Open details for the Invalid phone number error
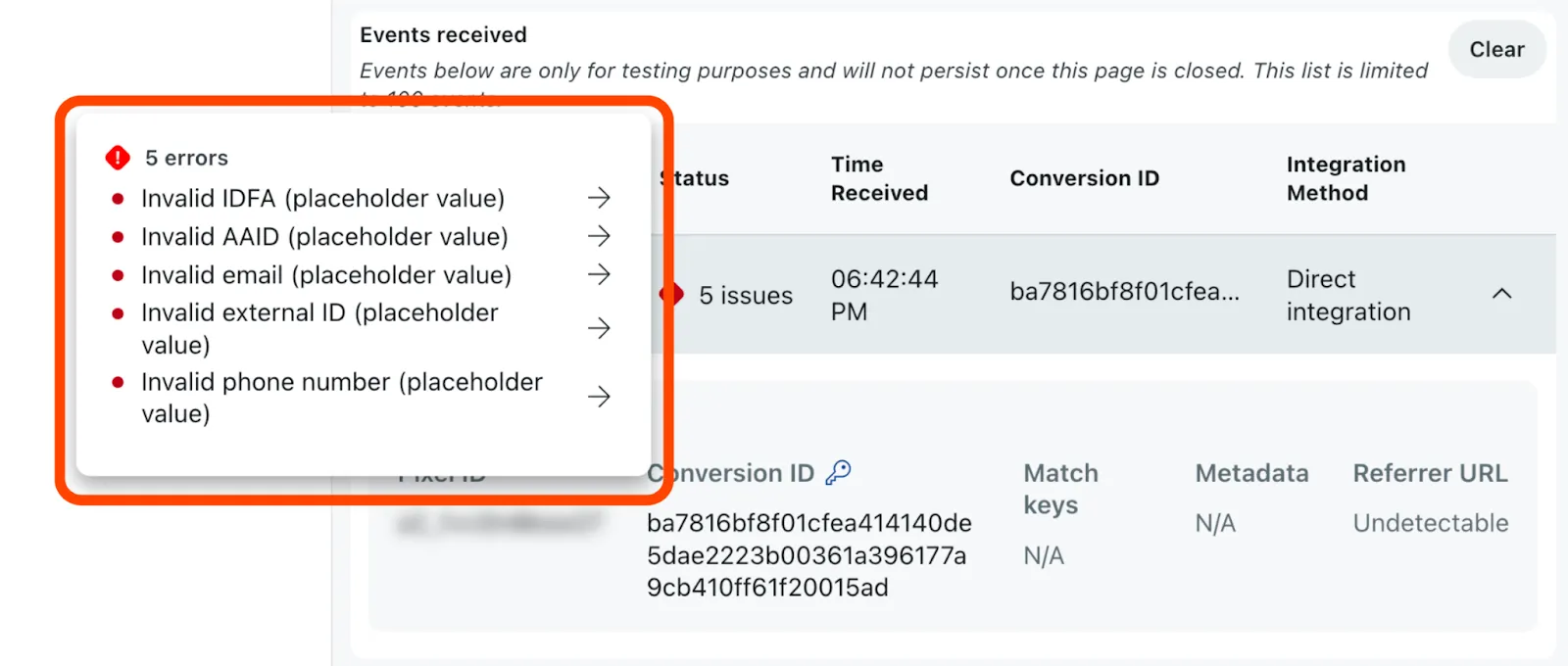The image size is (1568, 666). pos(599,397)
